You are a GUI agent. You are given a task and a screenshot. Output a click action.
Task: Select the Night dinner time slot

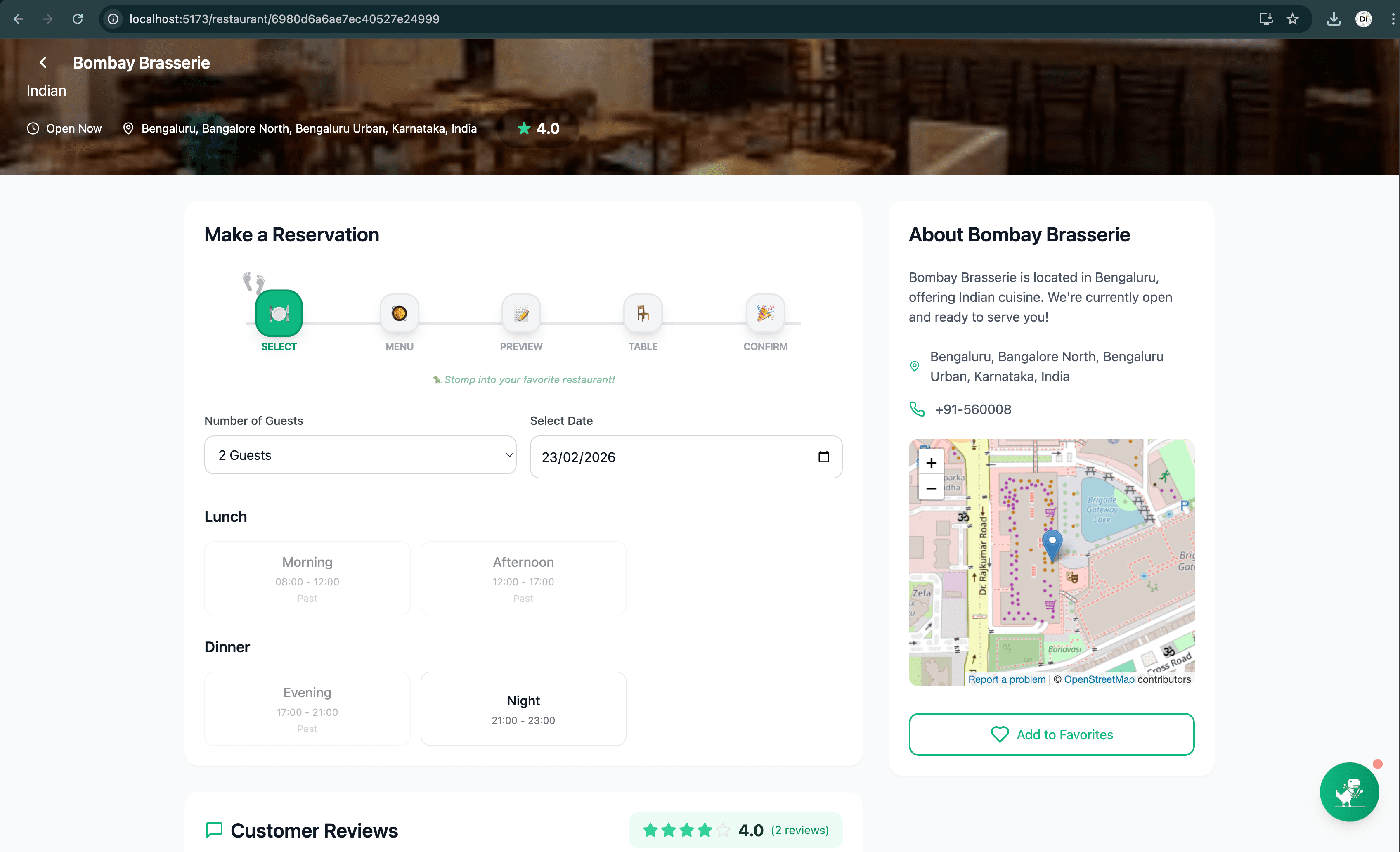coord(523,709)
